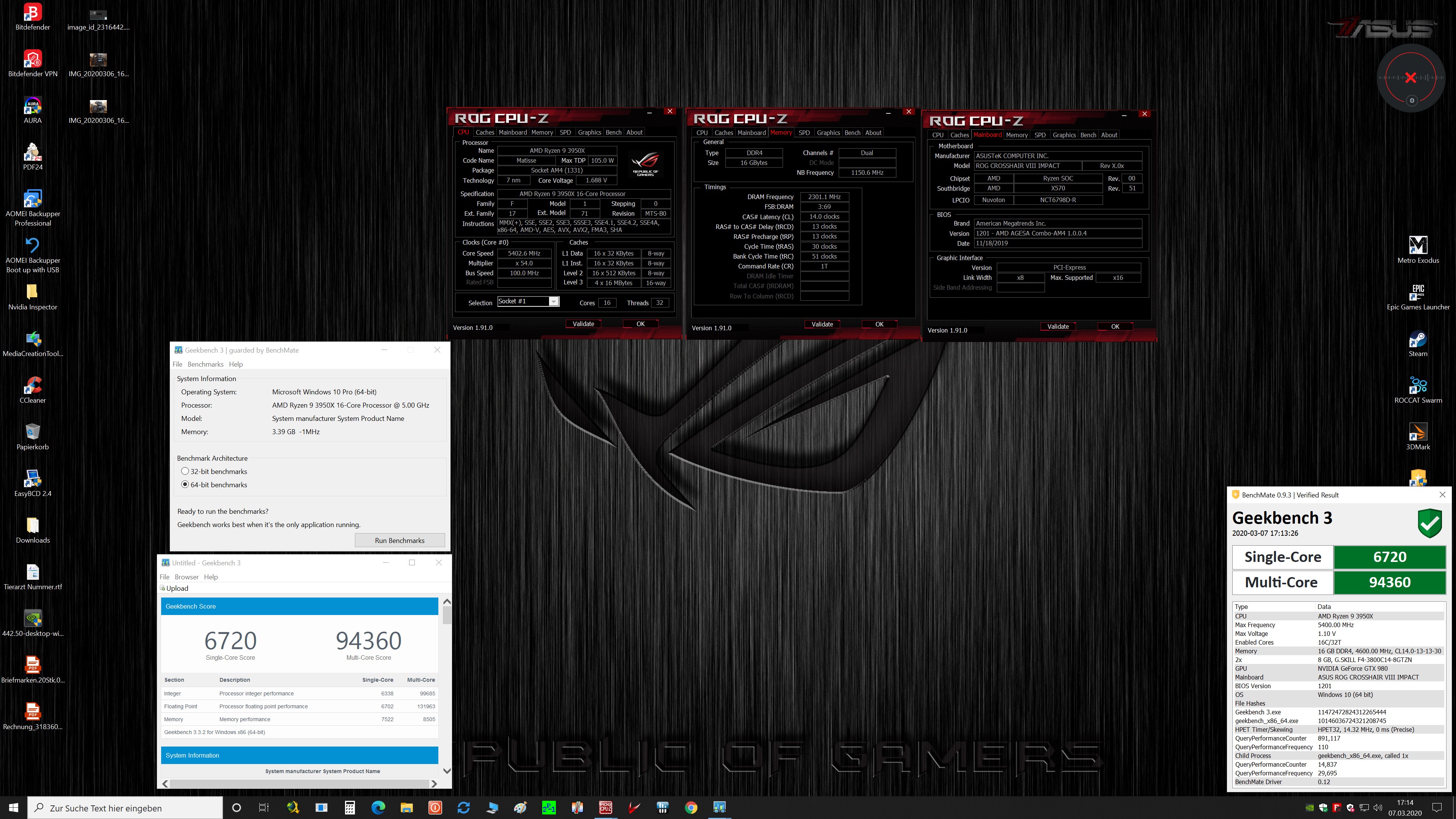Click the ROG CPU-Z taskbar icon
The image size is (1456, 819).
[606, 808]
